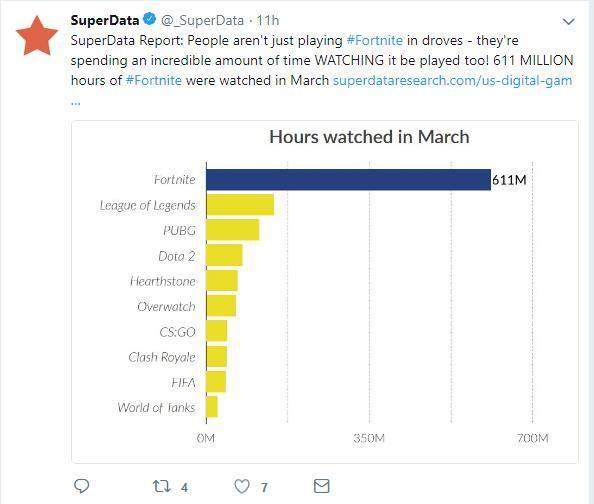594x504 pixels.
Task: Click the retweet count 4
Action: 184,487
